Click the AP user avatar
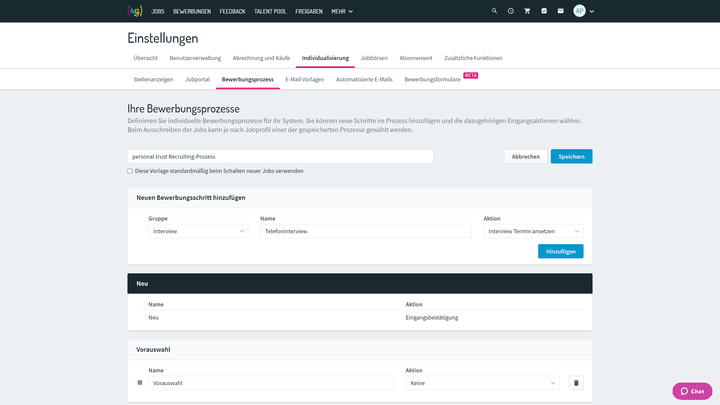The width and height of the screenshot is (720, 405). pos(580,11)
